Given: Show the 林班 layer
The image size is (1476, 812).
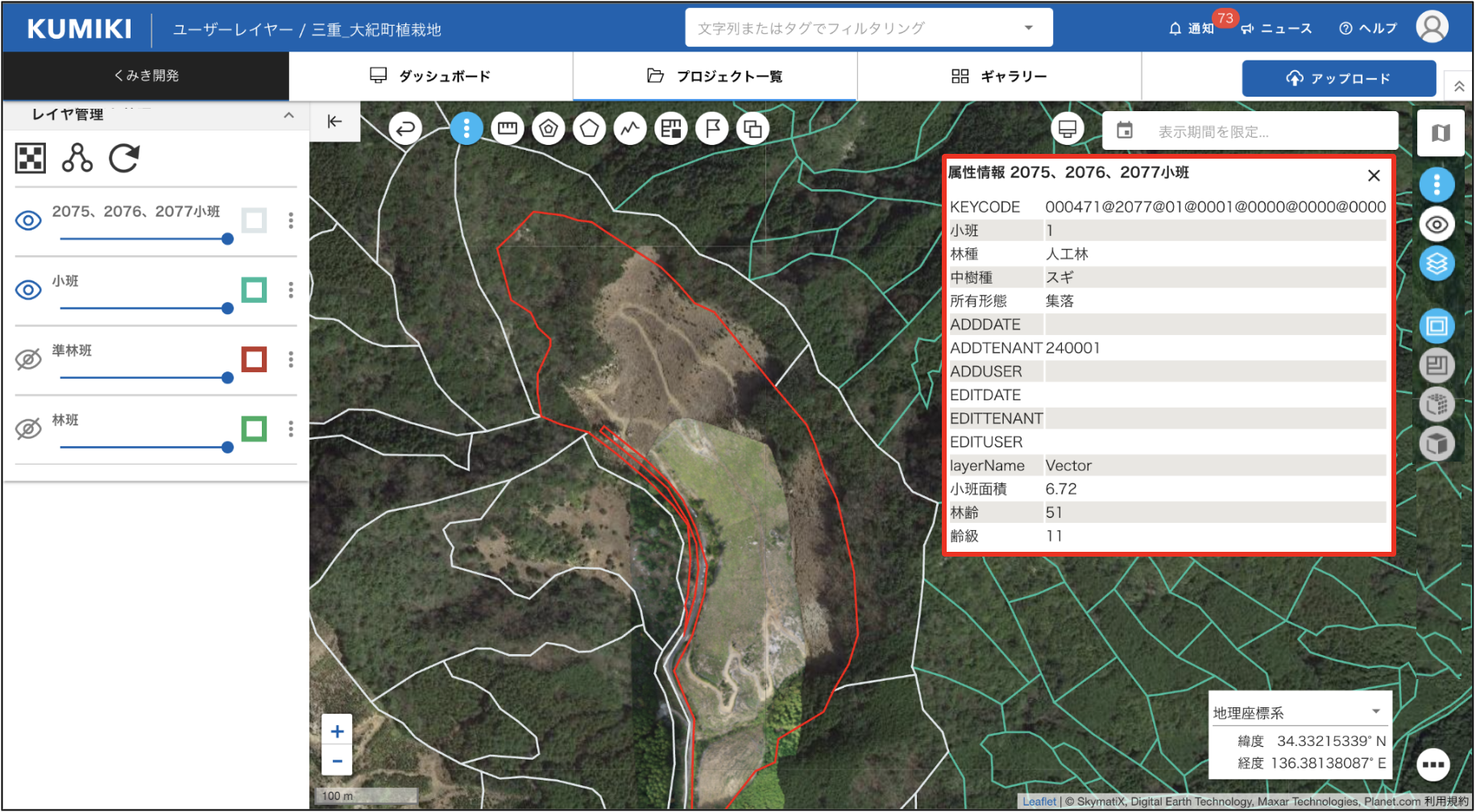Looking at the screenshot, I should (28, 429).
